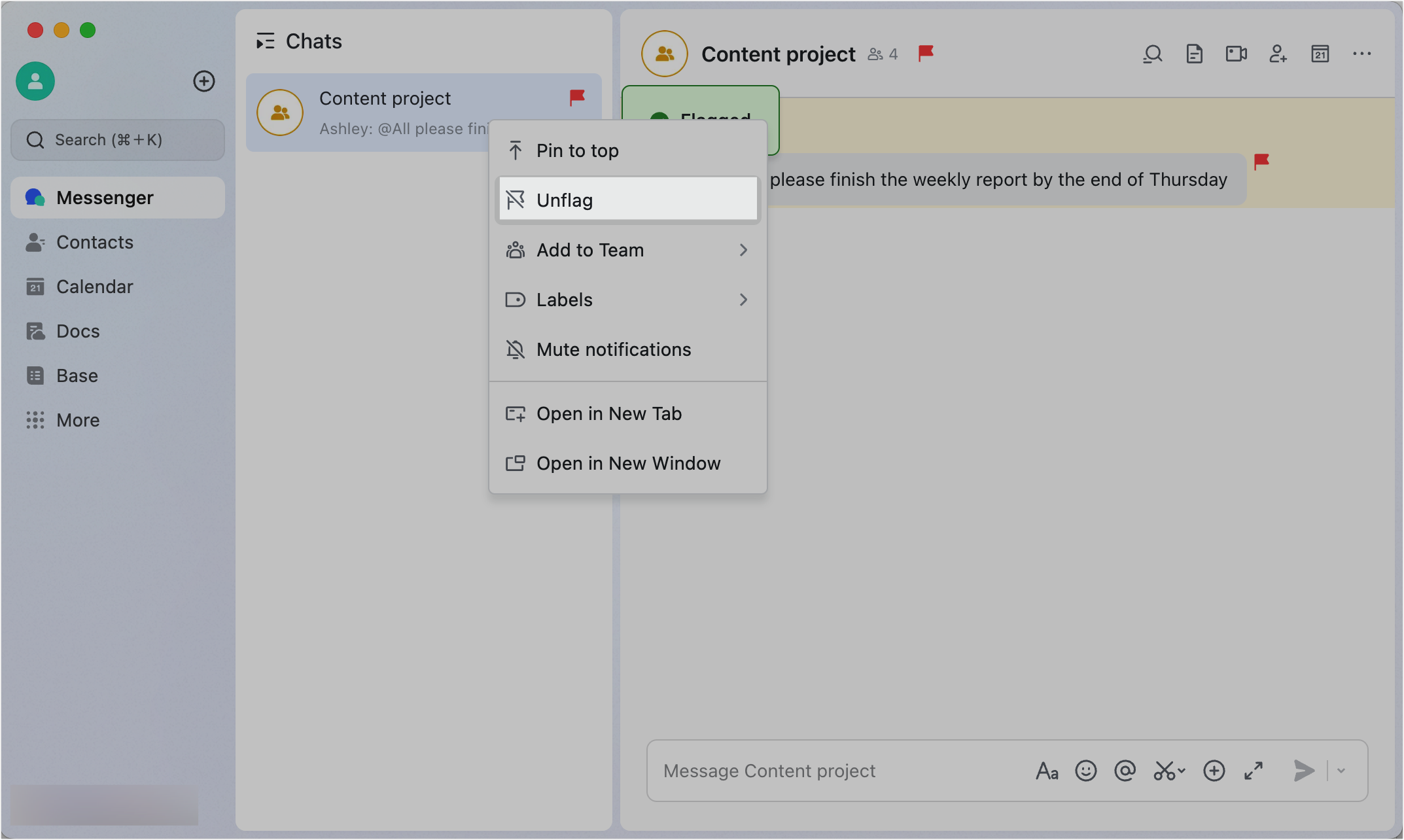This screenshot has width=1404, height=840.
Task: Choose Mute notifications in context menu
Action: pyautogui.click(x=613, y=349)
